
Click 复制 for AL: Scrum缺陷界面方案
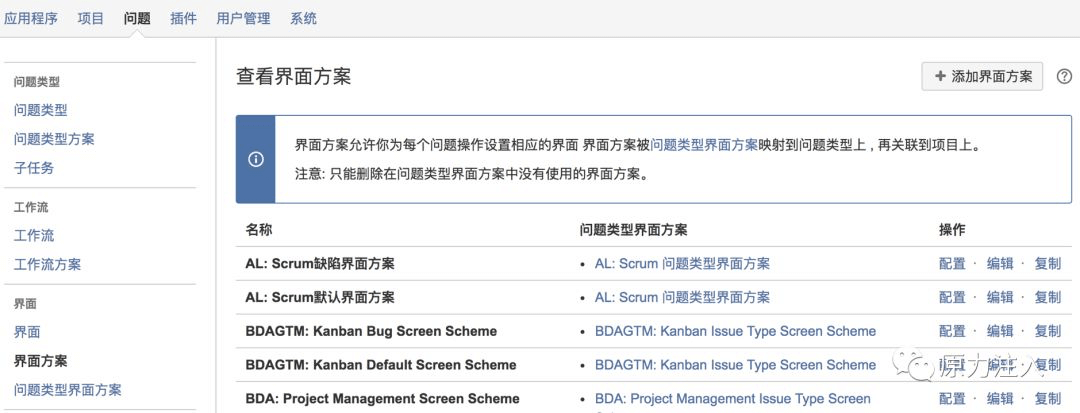pos(1048,264)
